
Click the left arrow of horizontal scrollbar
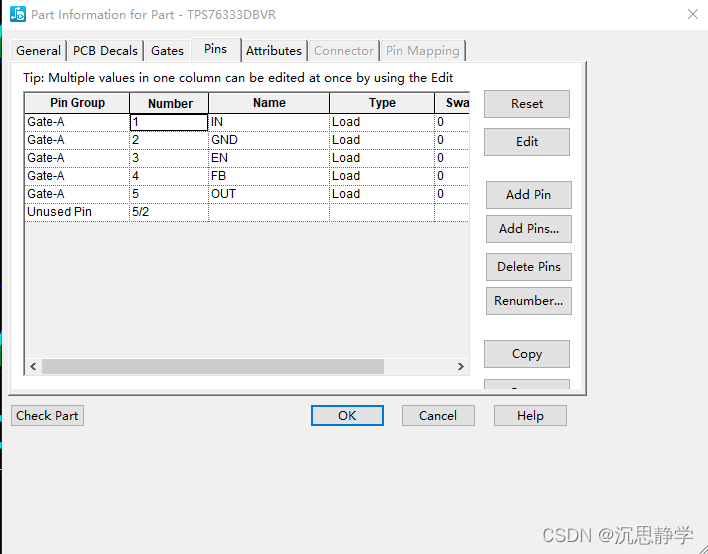pos(33,366)
